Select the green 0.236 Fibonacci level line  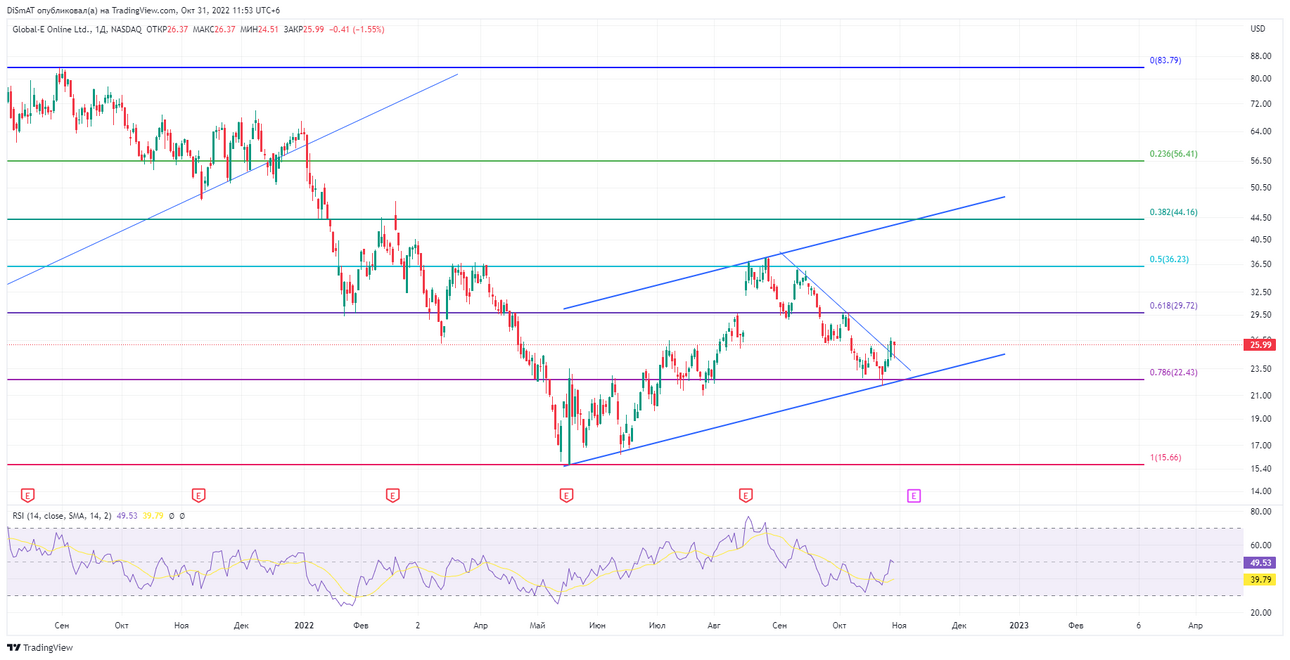[575, 160]
